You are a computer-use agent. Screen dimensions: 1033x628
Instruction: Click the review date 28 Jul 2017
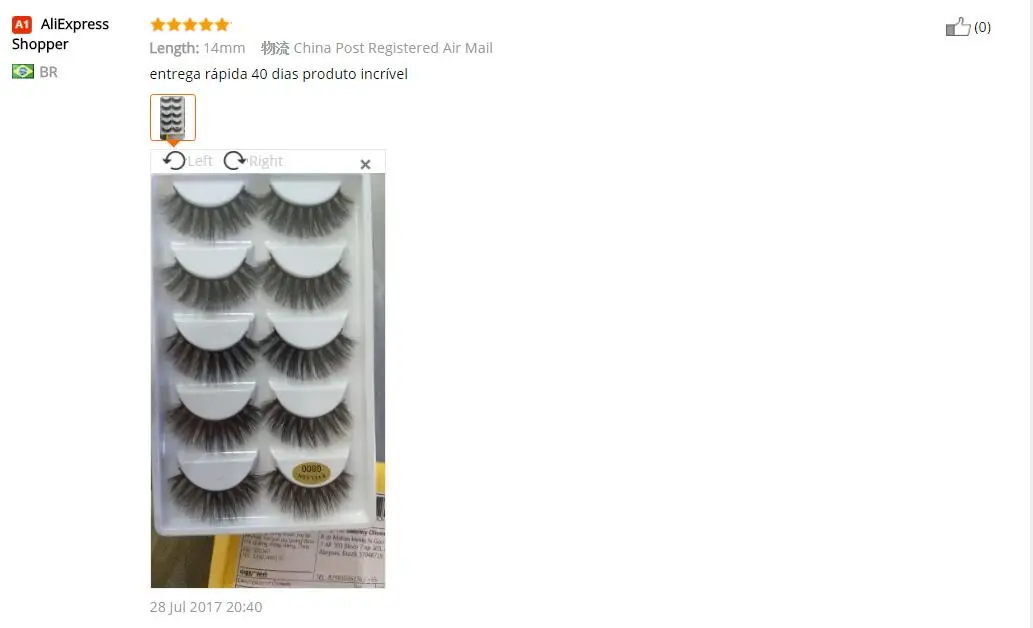point(206,607)
